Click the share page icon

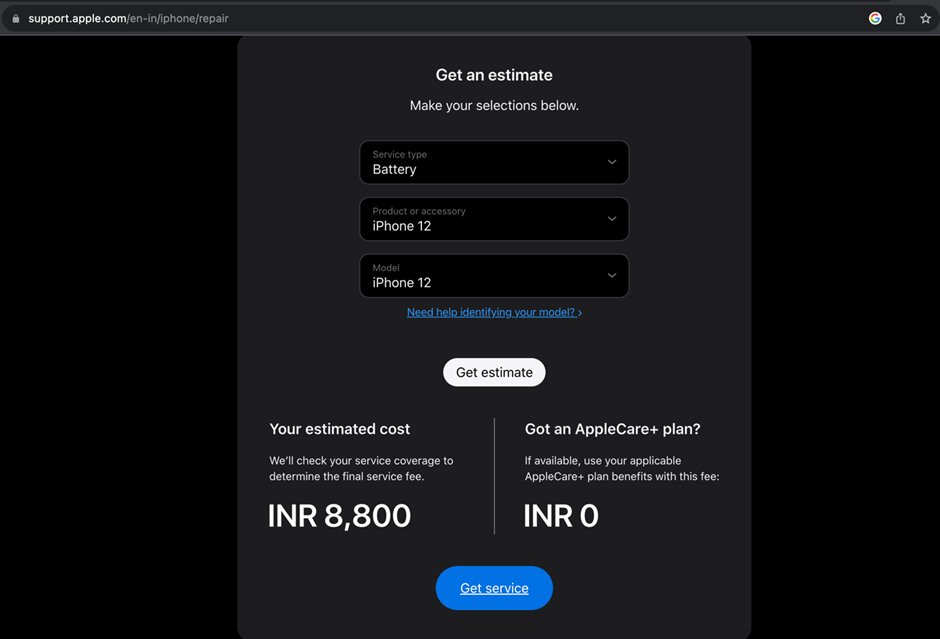pos(900,19)
